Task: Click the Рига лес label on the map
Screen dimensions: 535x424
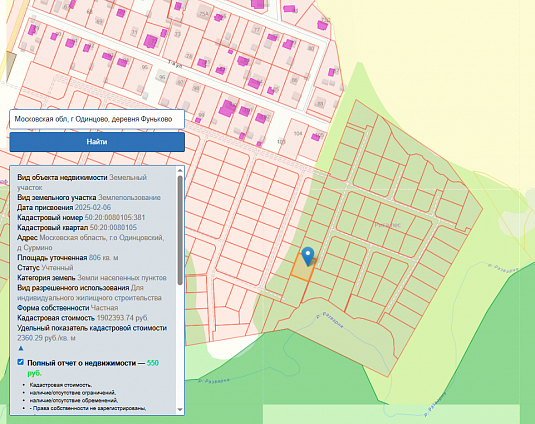Action: [x=388, y=225]
